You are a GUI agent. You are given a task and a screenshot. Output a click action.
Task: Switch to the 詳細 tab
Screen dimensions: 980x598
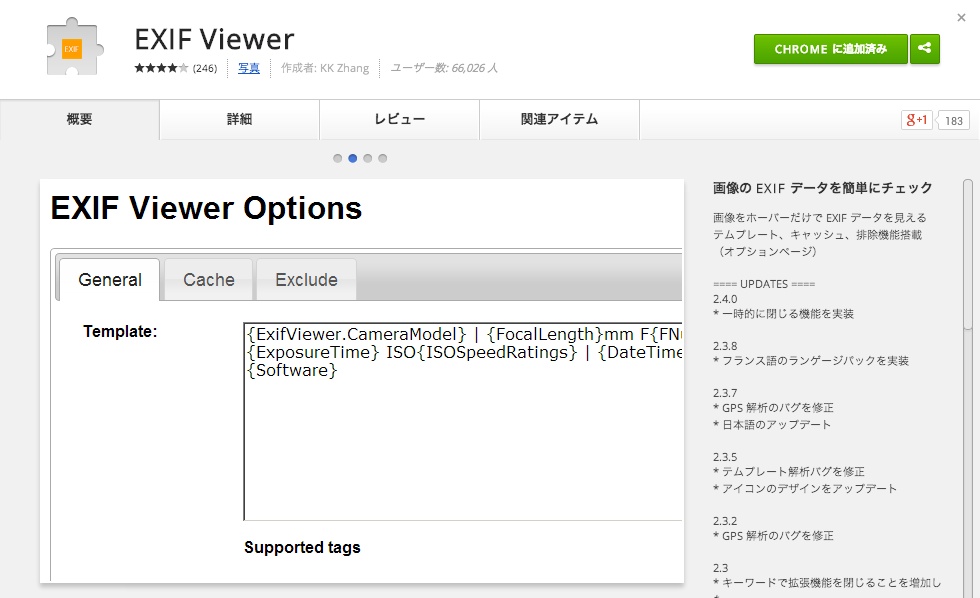tap(239, 119)
